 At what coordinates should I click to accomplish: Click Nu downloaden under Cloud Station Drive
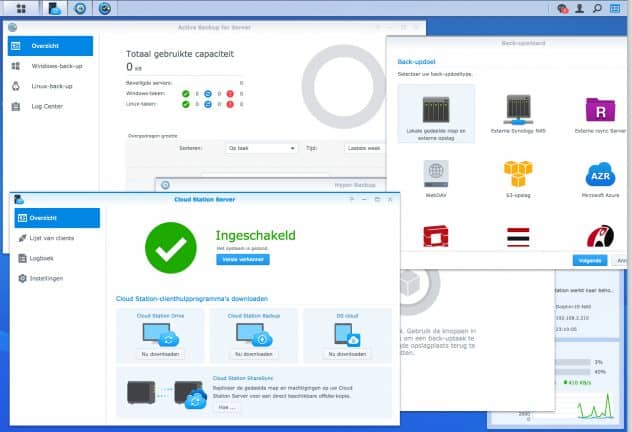click(160, 354)
